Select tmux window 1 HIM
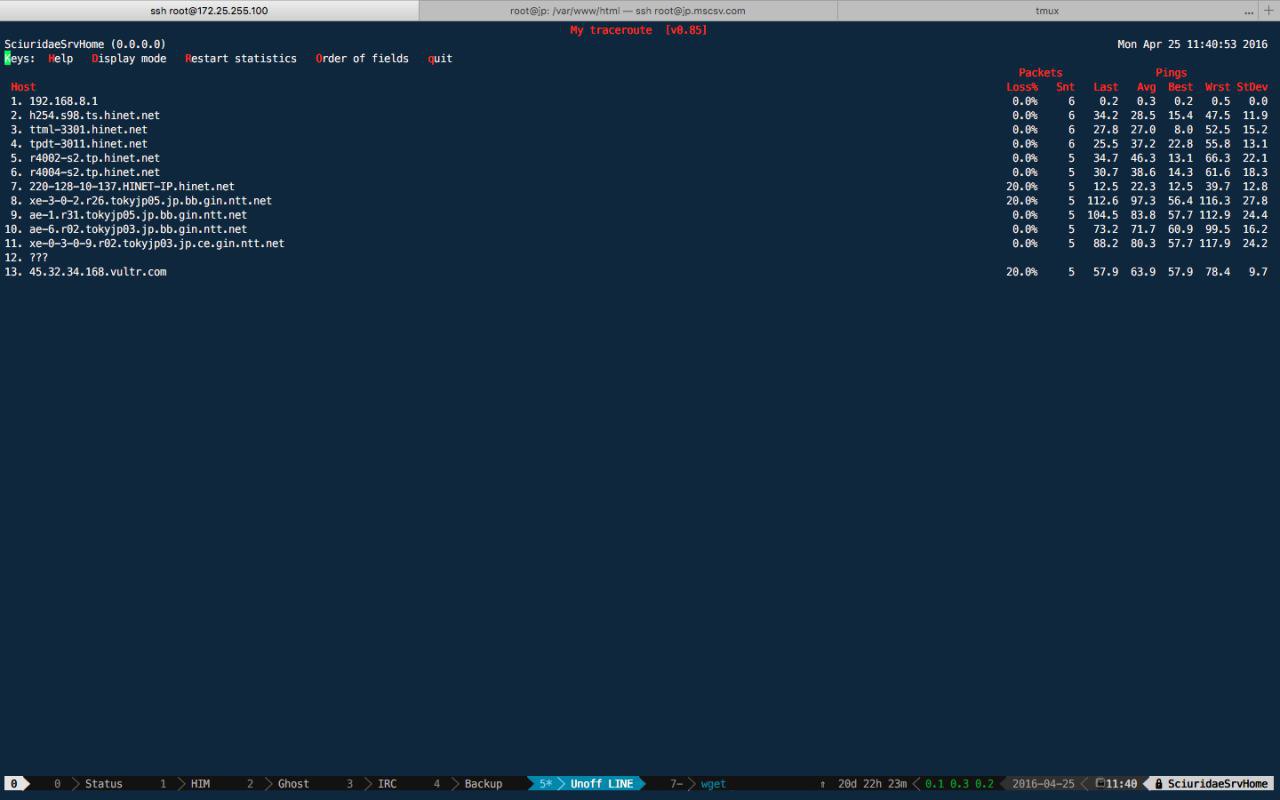Screen dimensions: 1280x800 click(185, 784)
